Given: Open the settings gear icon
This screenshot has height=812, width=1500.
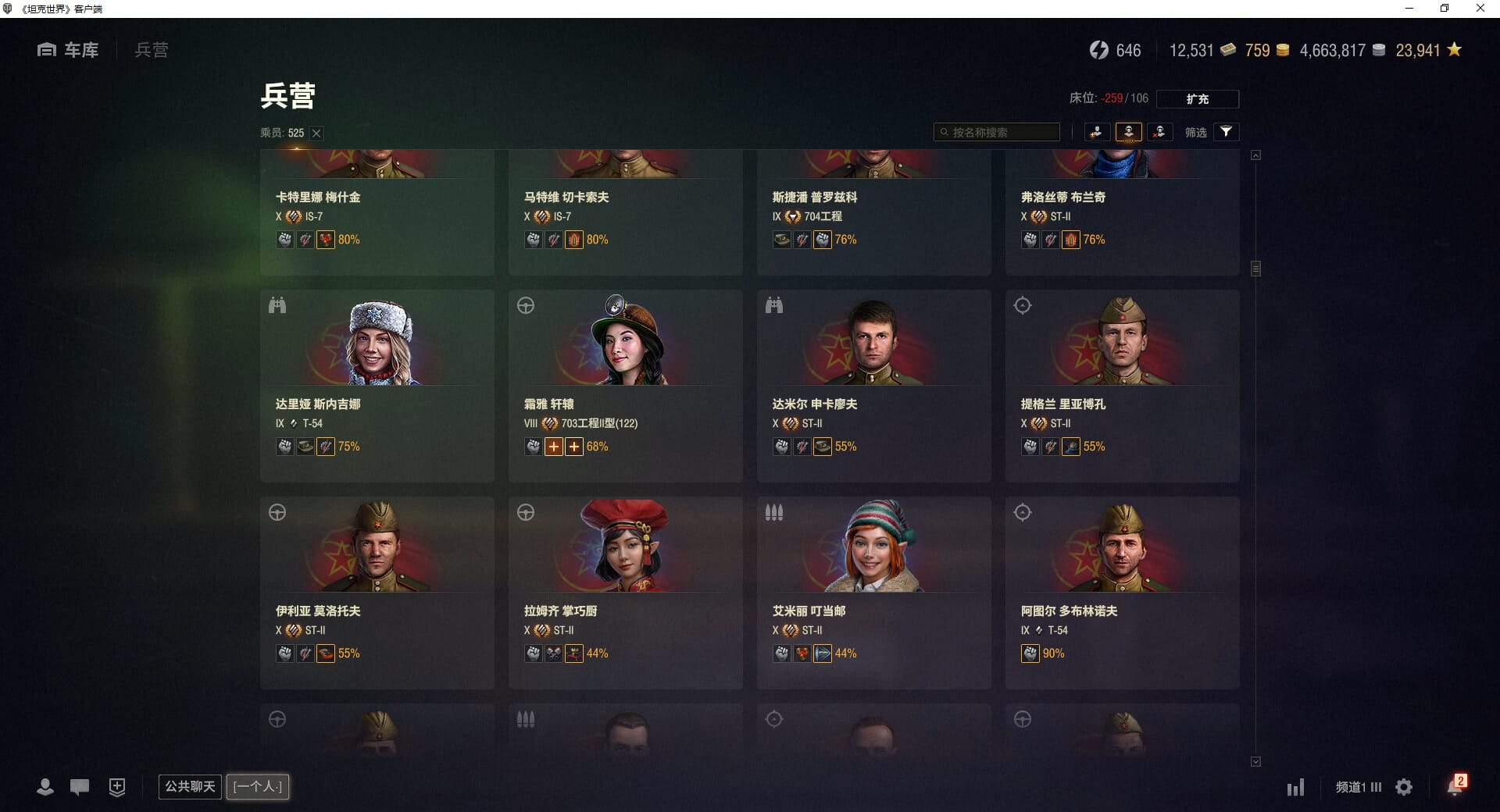Looking at the screenshot, I should [1404, 787].
